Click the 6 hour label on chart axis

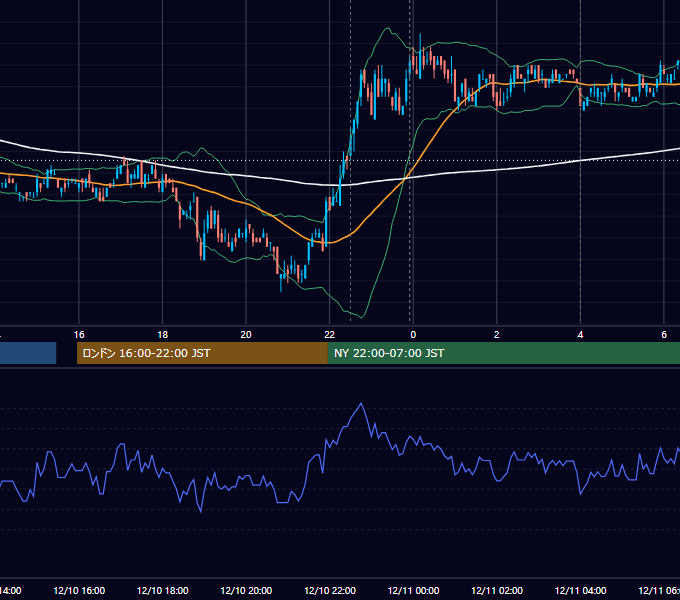[x=664, y=335]
